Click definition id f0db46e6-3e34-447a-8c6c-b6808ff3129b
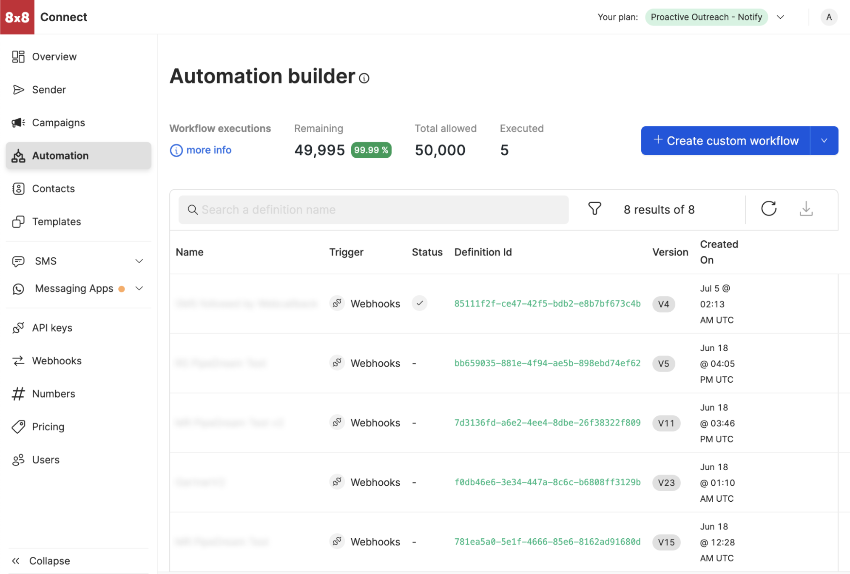 click(x=548, y=483)
